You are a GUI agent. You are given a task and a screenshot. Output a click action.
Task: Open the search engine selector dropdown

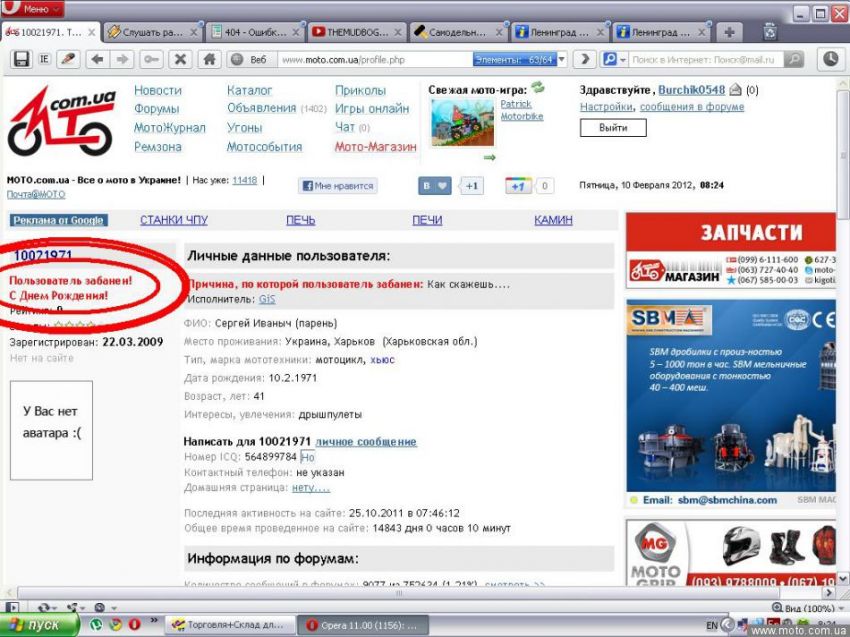pos(614,59)
